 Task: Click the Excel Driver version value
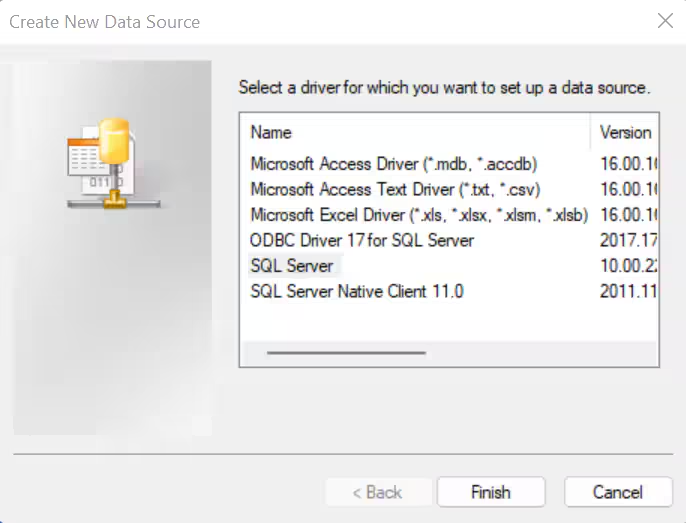tap(628, 215)
